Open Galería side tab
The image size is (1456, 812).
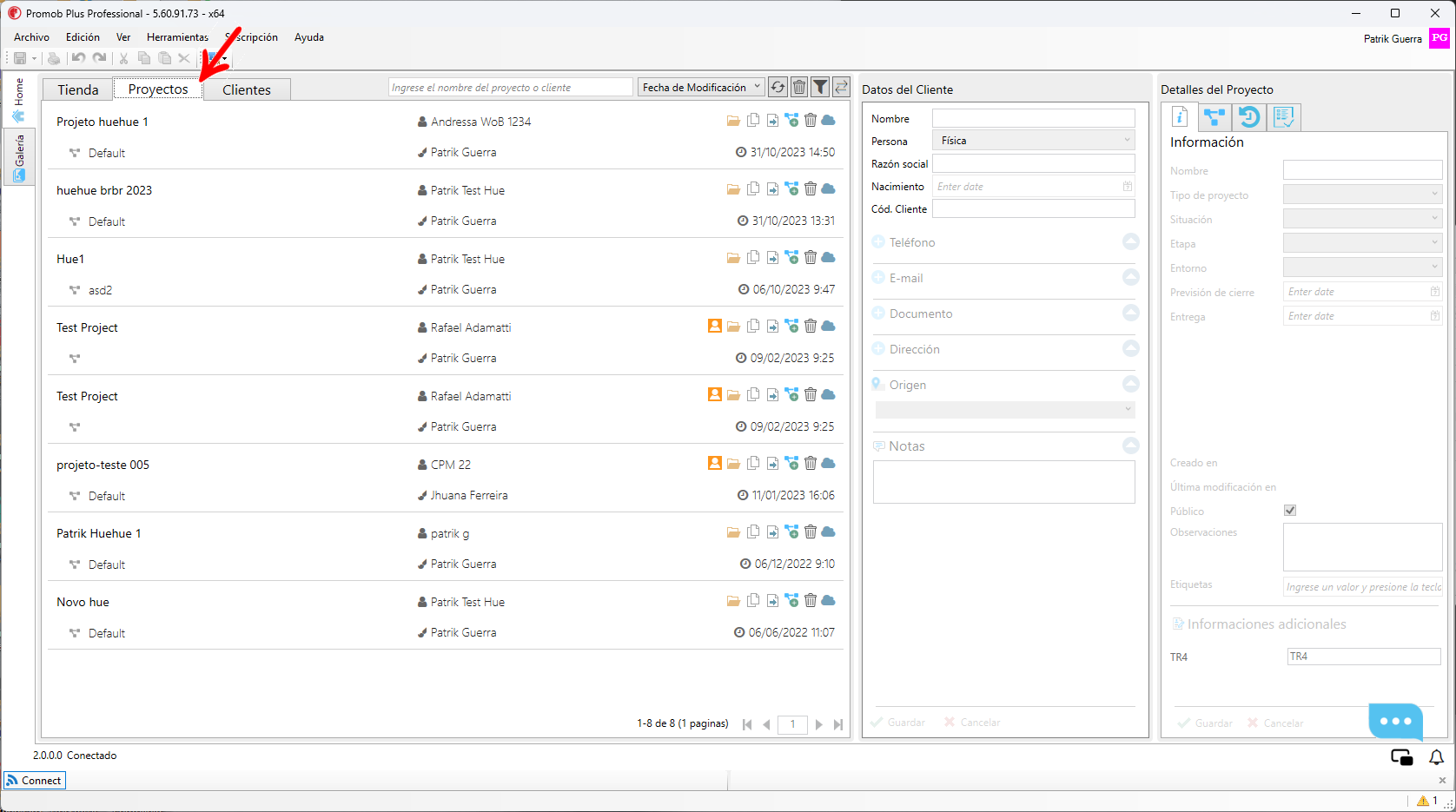point(19,157)
